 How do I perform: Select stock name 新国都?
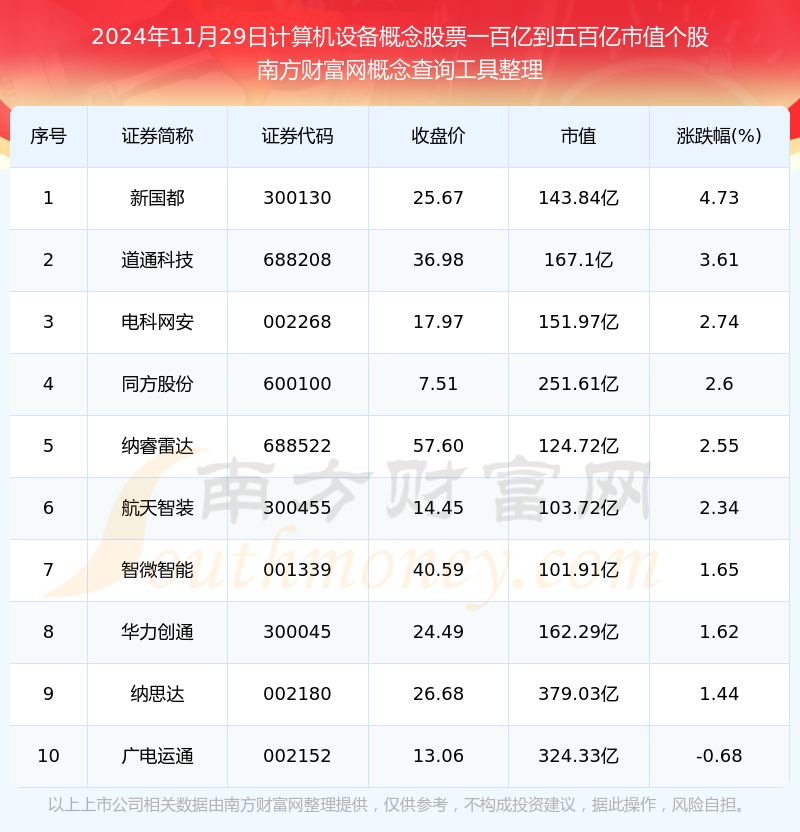tap(157, 198)
